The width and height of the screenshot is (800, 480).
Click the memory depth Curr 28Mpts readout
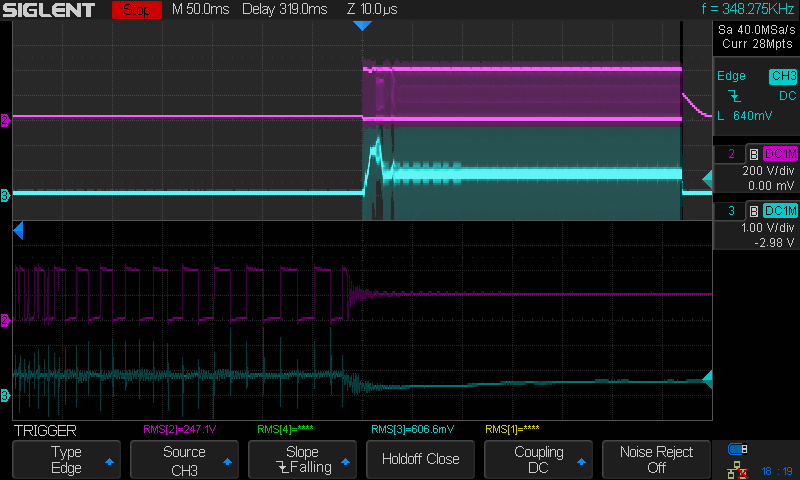coord(757,44)
